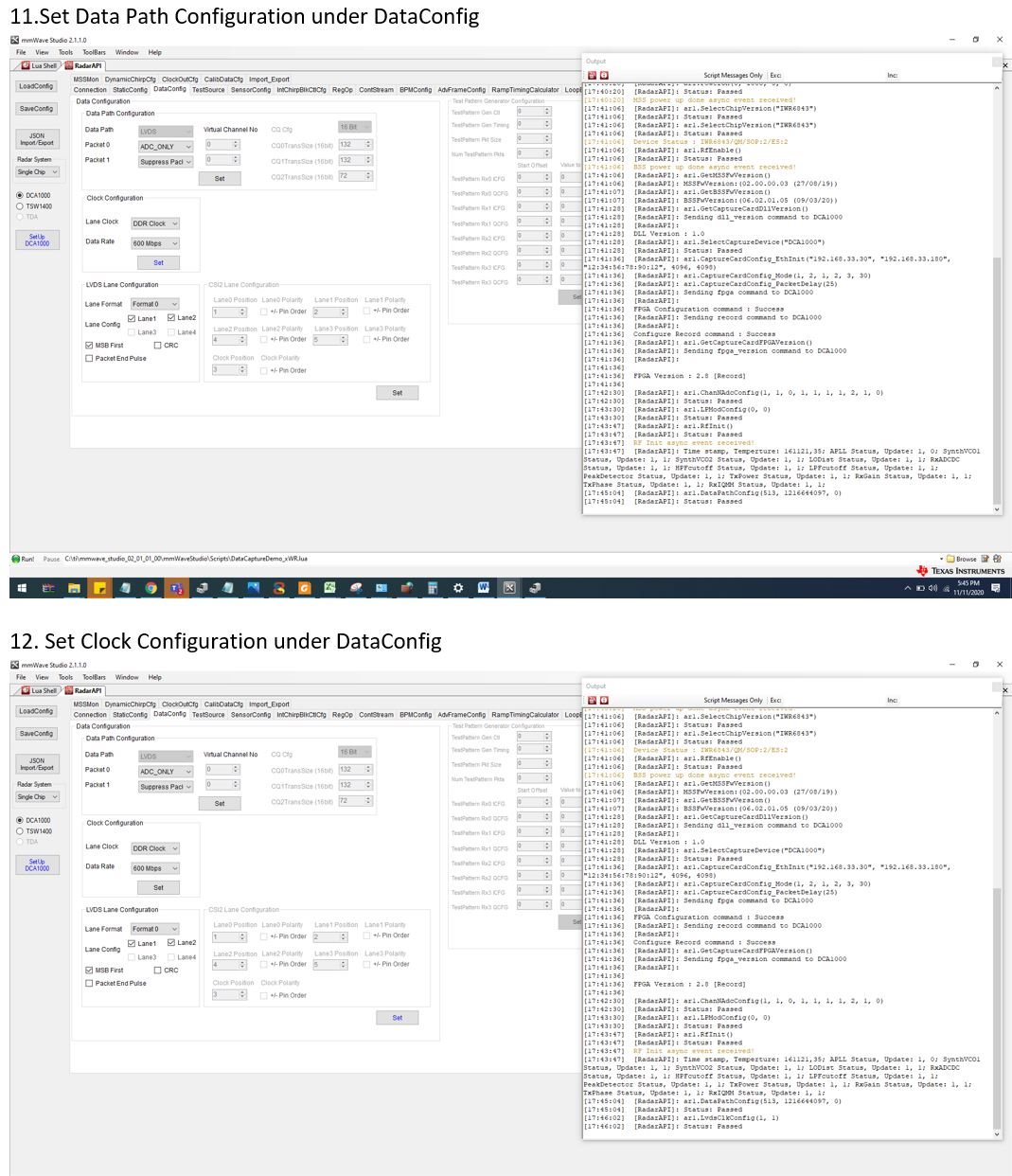The image size is (1012, 1176).
Task: Click the LoadConfig button in step 11 window
Action: point(37,86)
